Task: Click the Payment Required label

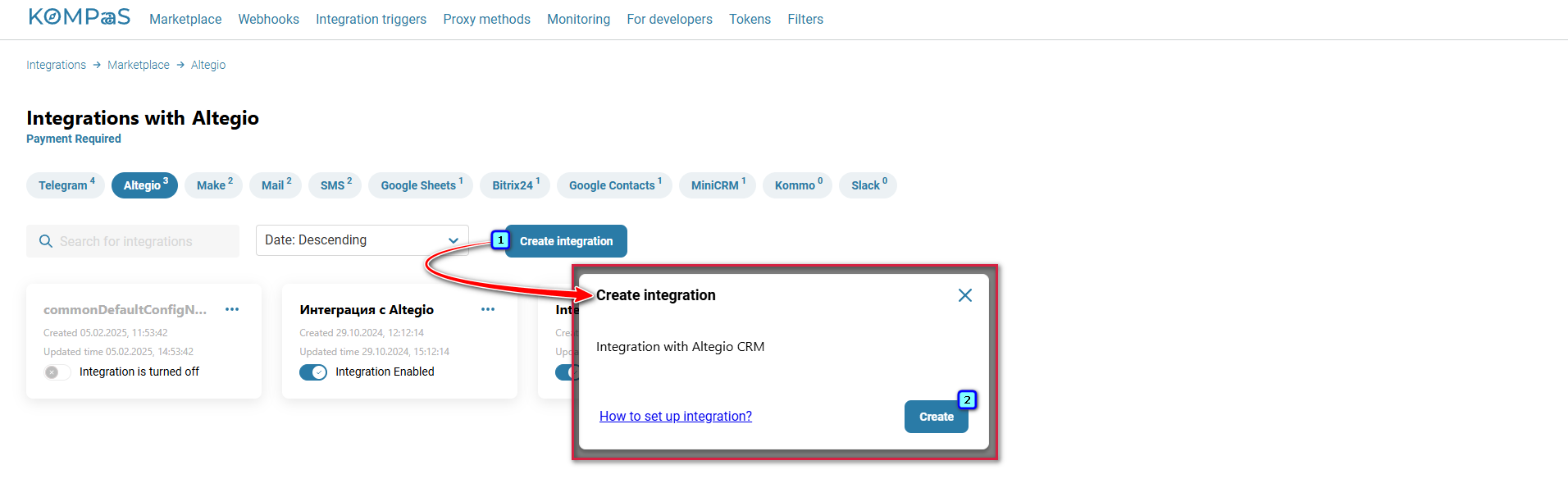Action: click(x=74, y=139)
